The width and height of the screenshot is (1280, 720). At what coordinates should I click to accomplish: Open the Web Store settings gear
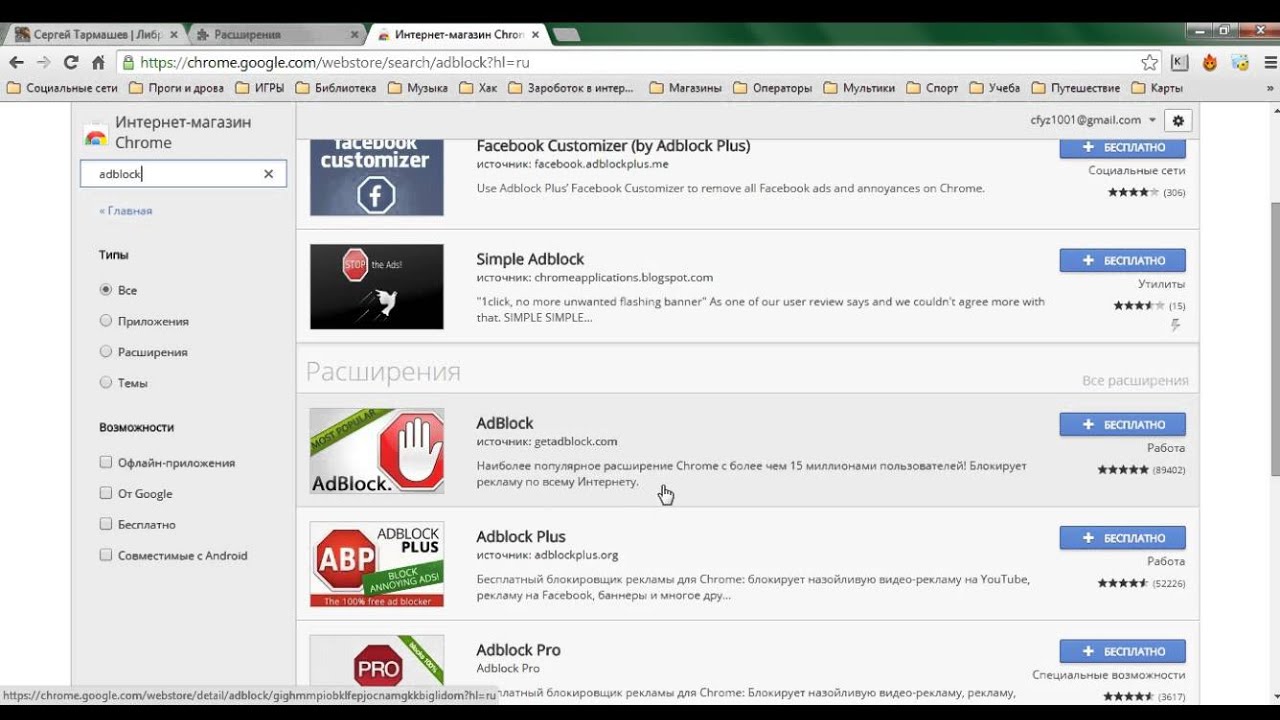[x=1178, y=120]
